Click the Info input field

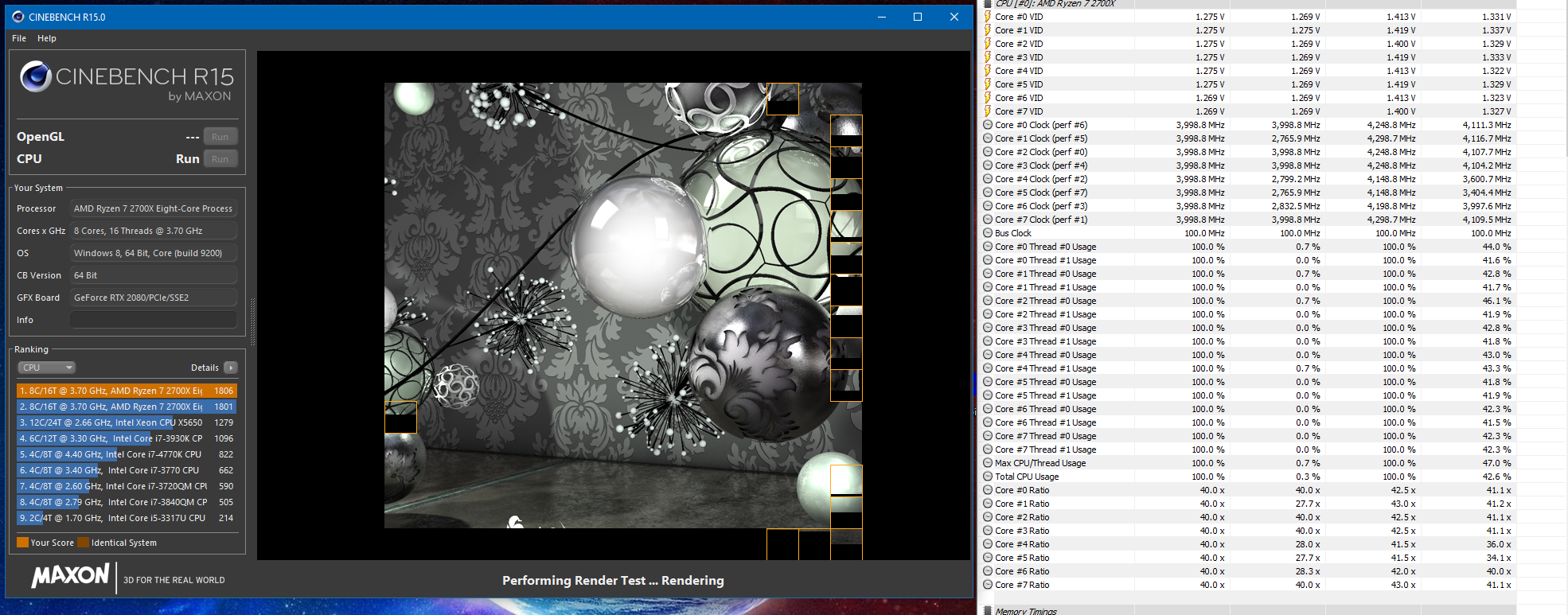click(154, 320)
